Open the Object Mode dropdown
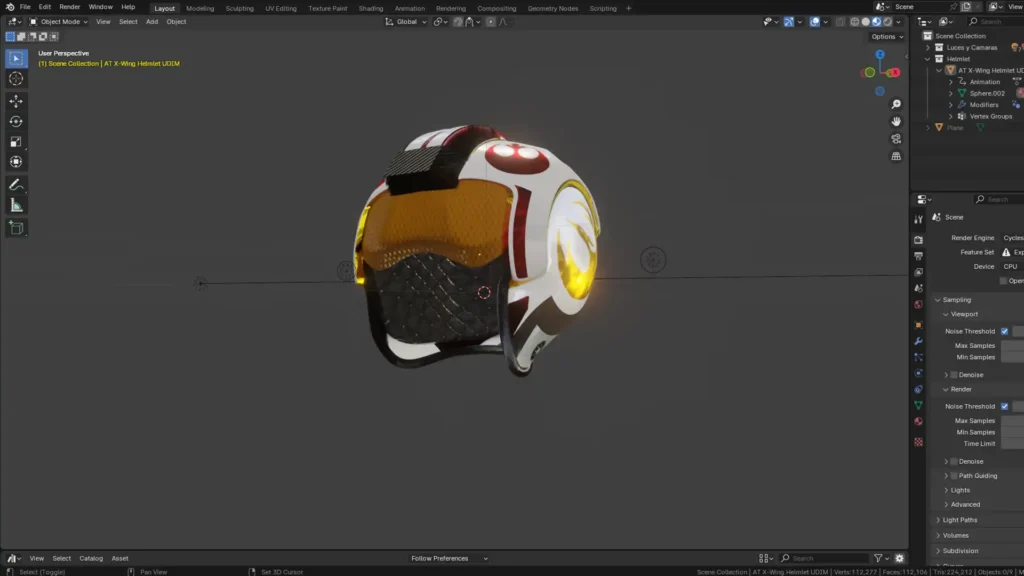 pos(59,21)
